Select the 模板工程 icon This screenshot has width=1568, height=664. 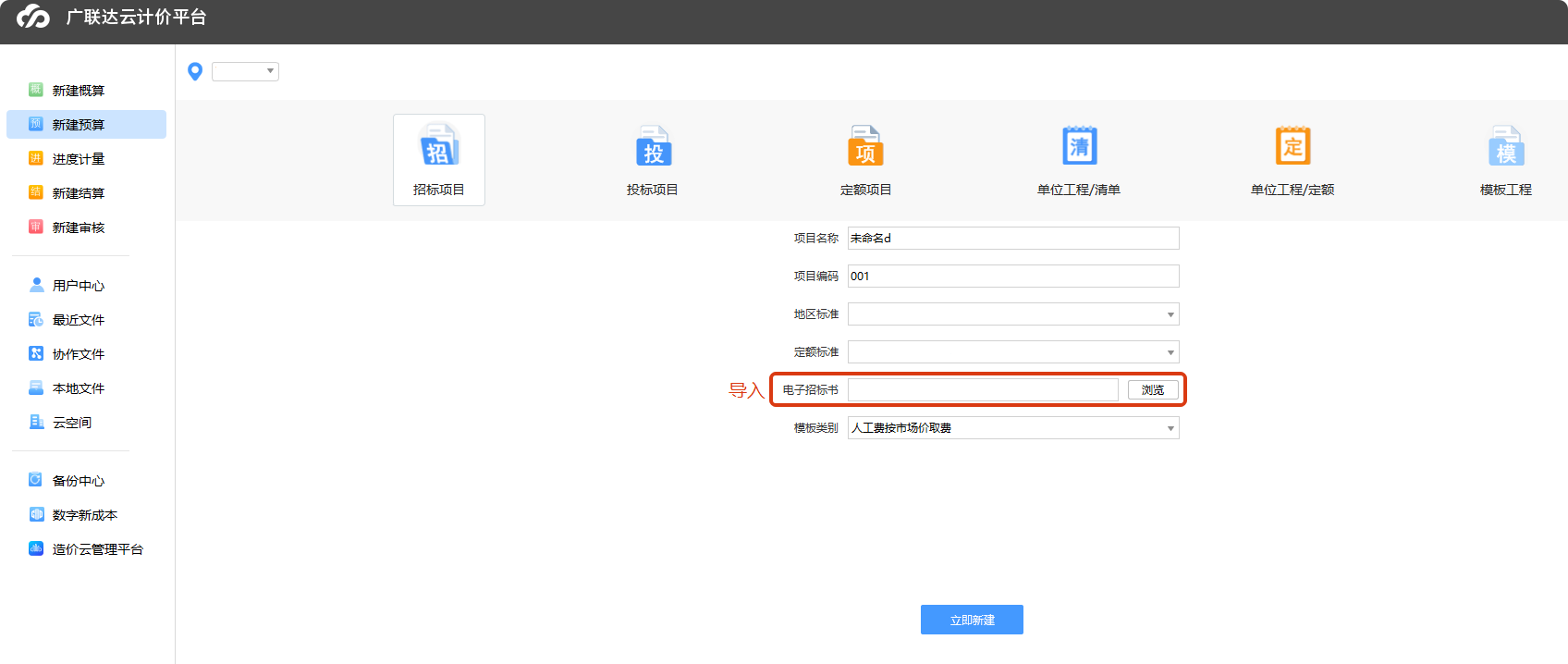pyautogui.click(x=1506, y=146)
